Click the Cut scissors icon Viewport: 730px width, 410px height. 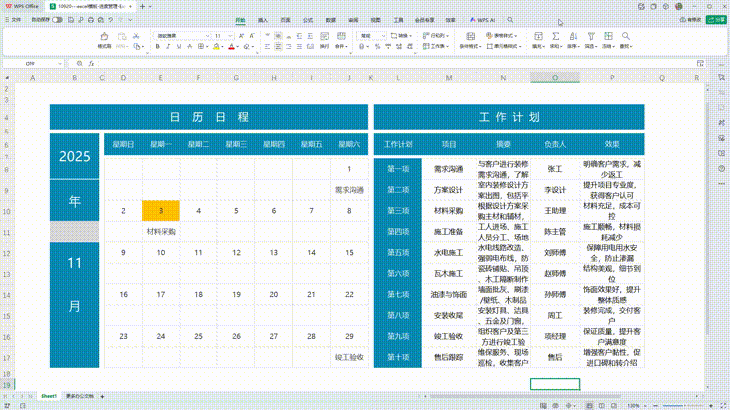point(137,35)
